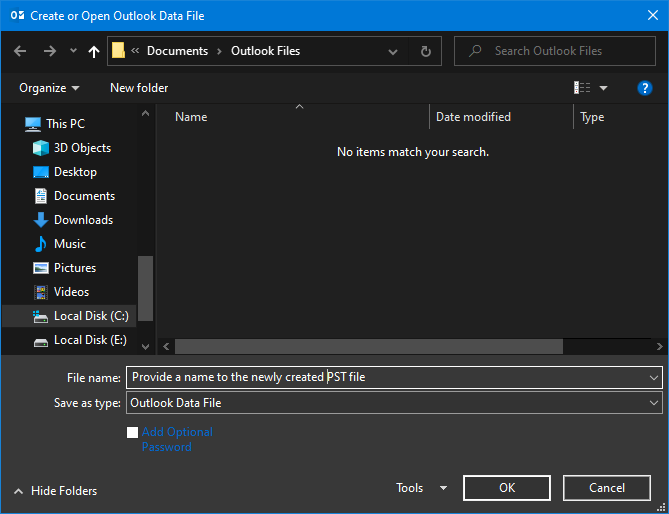Viewport: 669px width, 514px height.
Task: Click the Cancel button
Action: pos(607,488)
